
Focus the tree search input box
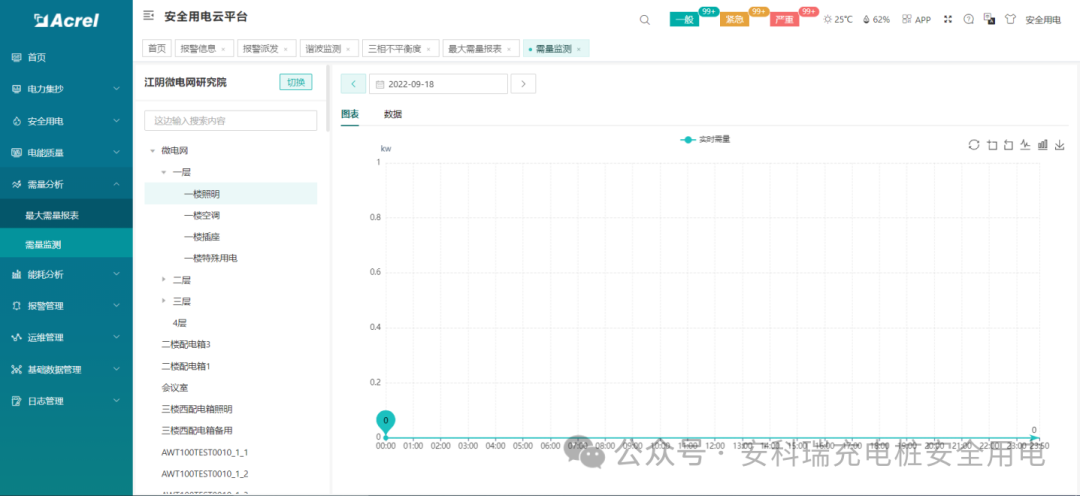[231, 121]
